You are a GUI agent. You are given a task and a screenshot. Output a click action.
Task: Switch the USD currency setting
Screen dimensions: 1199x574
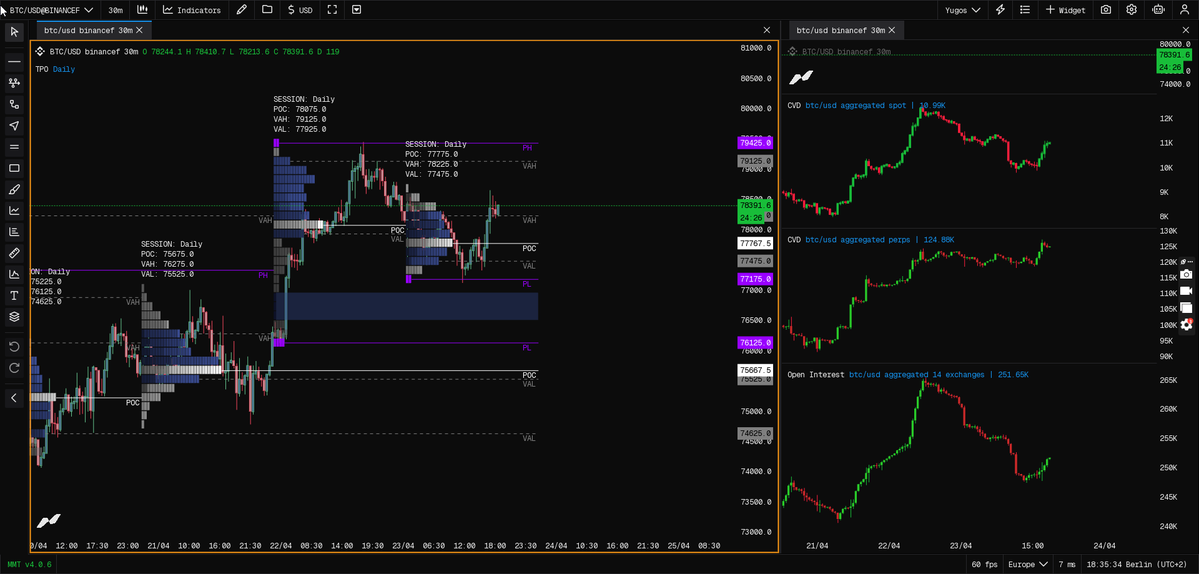pyautogui.click(x=301, y=10)
